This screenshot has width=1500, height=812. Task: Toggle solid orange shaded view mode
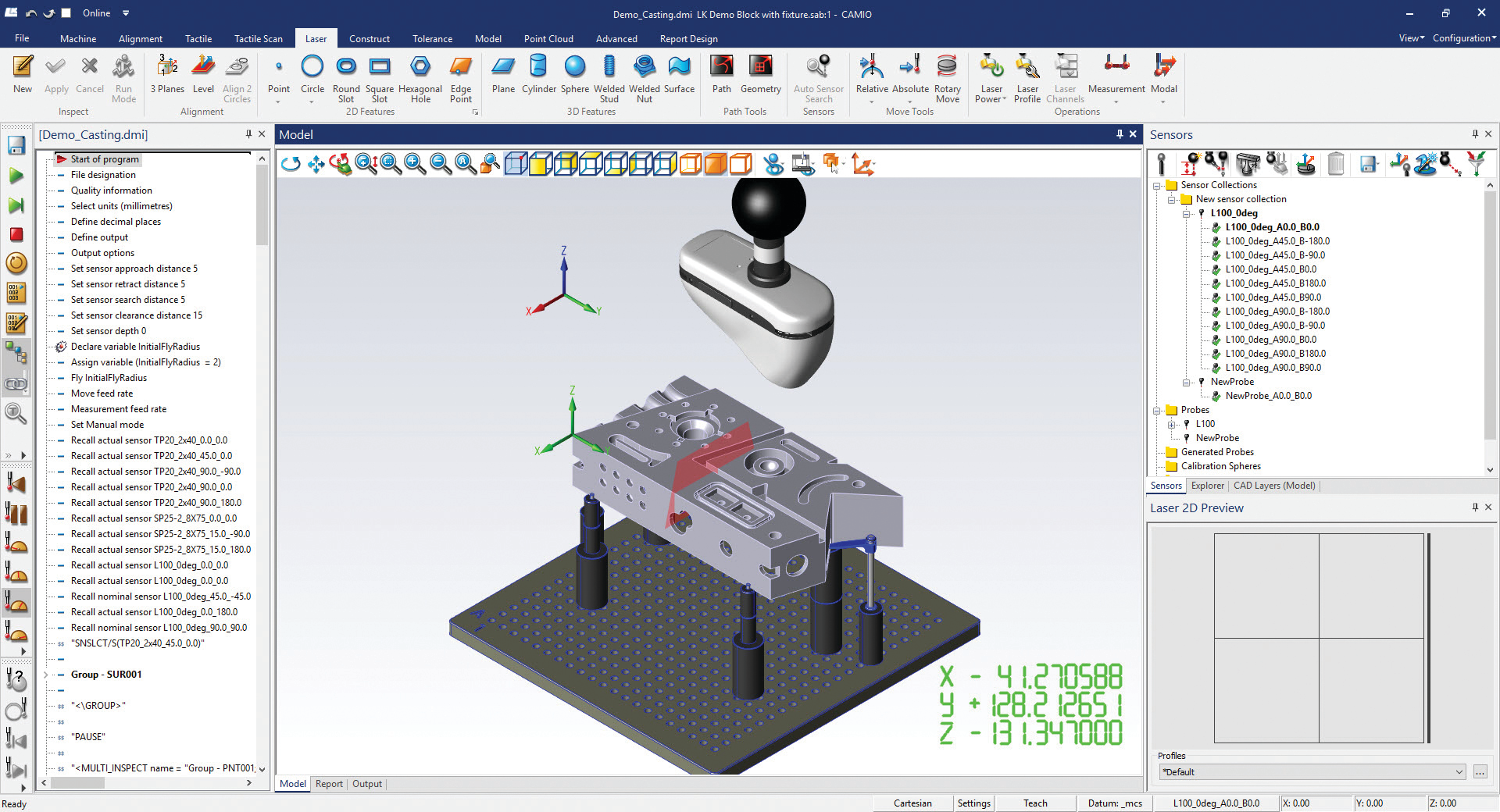(x=716, y=164)
